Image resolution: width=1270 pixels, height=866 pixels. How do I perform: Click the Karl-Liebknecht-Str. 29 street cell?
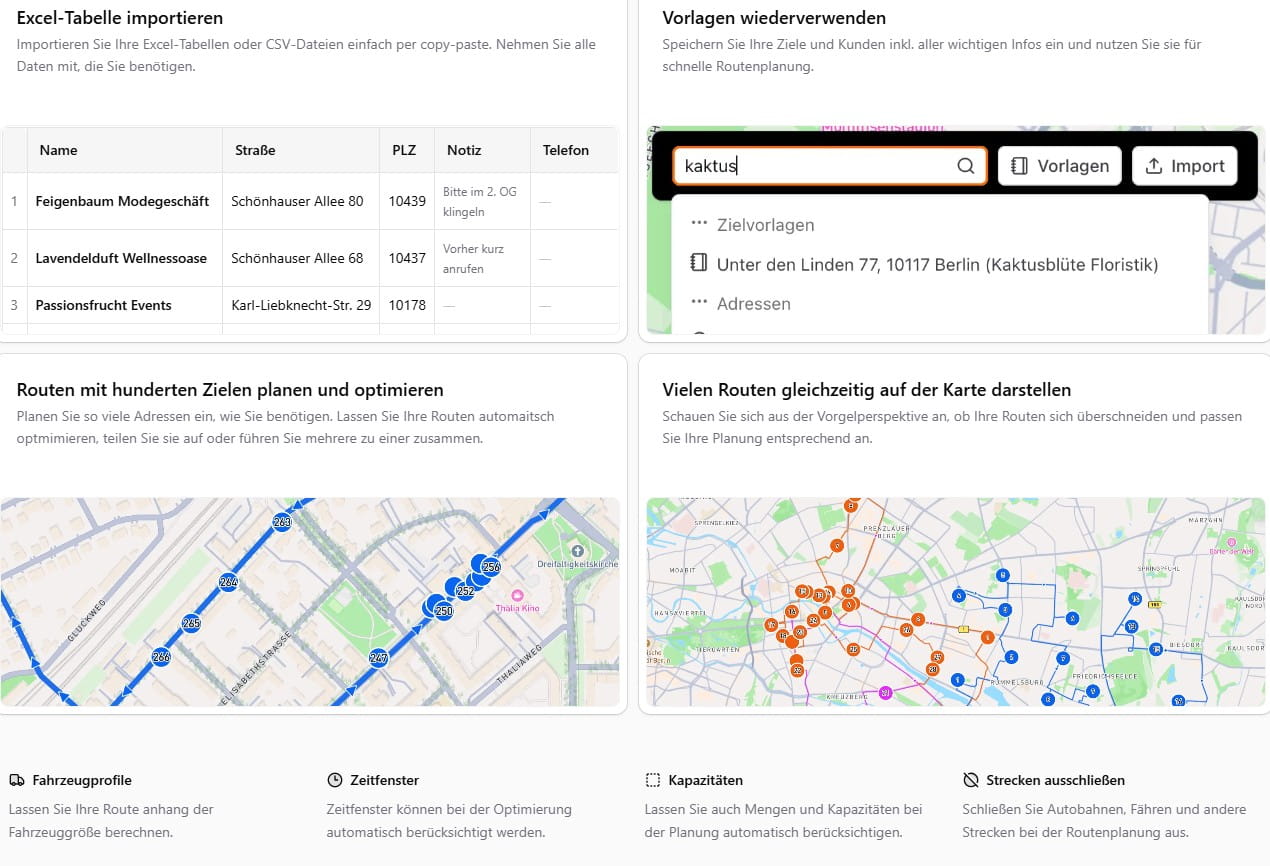tap(301, 305)
